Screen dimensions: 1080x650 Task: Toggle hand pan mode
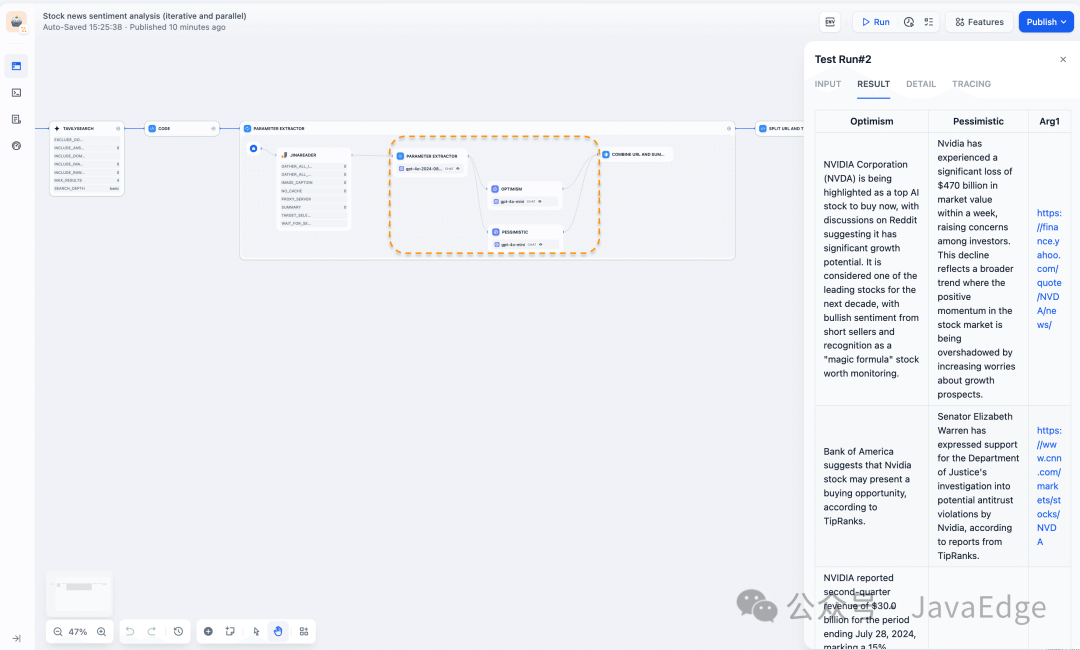(x=278, y=631)
